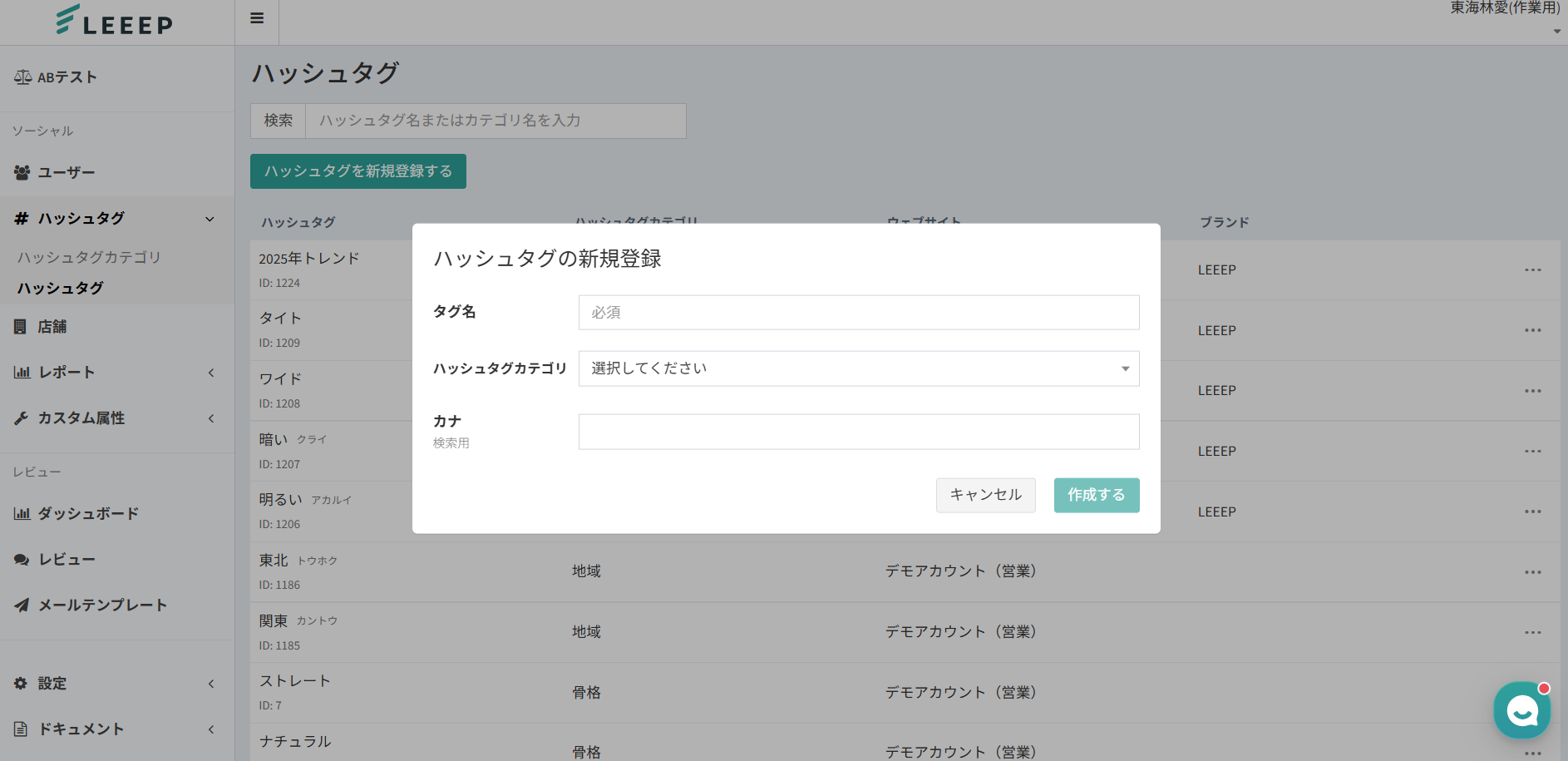The height and width of the screenshot is (761, 1568).
Task: Click the LEEEP logo
Action: pyautogui.click(x=115, y=21)
